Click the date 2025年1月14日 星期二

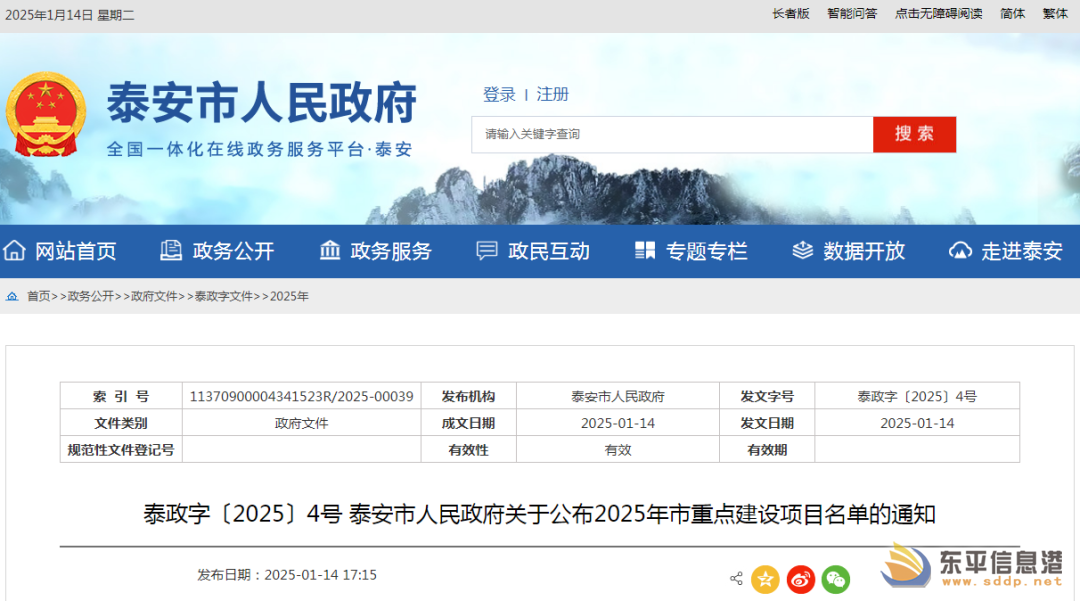pos(70,15)
